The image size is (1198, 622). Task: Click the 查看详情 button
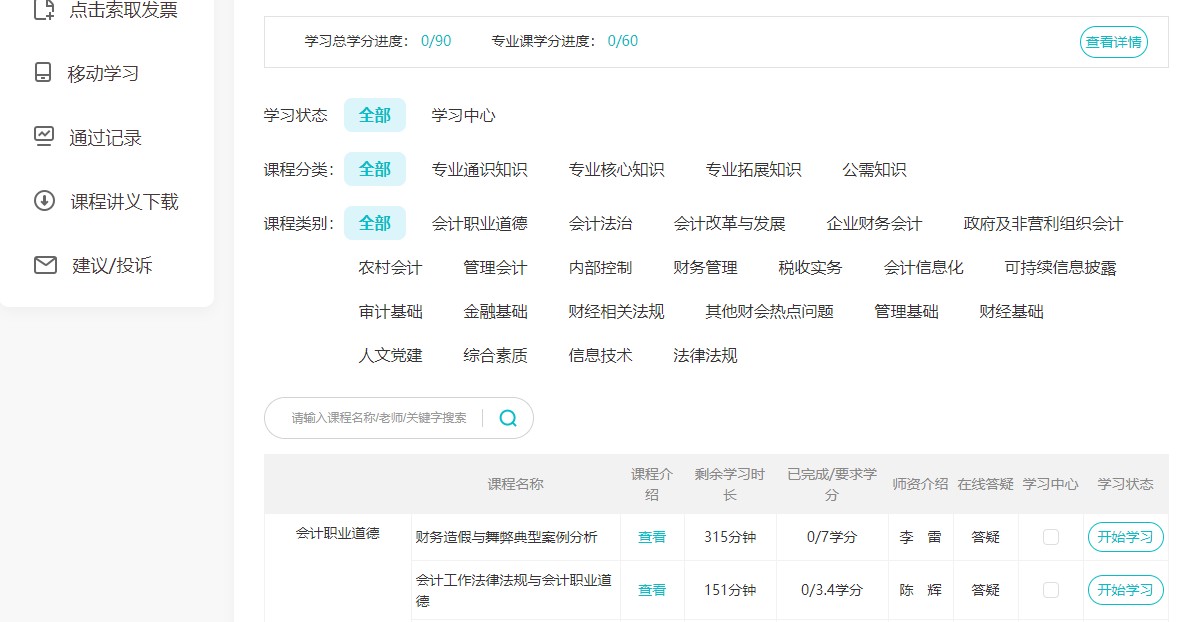click(x=1113, y=42)
